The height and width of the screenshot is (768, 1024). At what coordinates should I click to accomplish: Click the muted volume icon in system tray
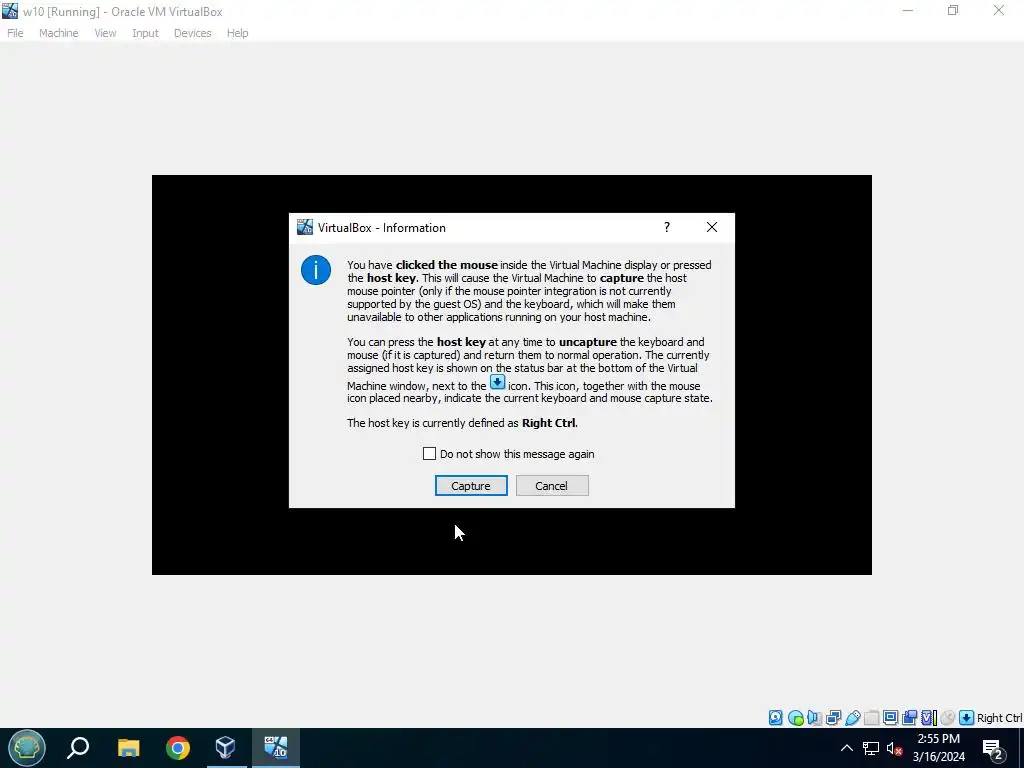(x=895, y=748)
